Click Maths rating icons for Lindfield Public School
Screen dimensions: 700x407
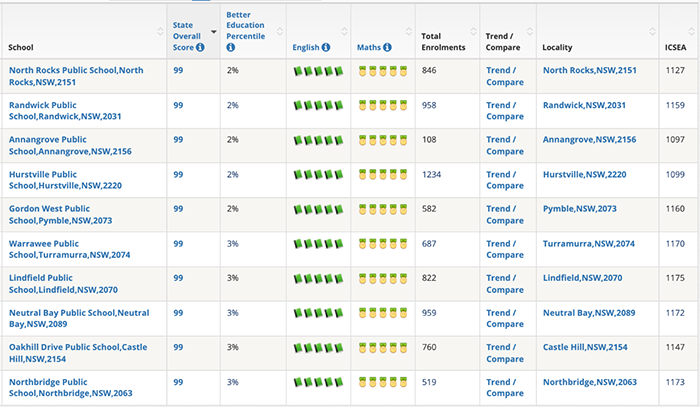coord(383,279)
